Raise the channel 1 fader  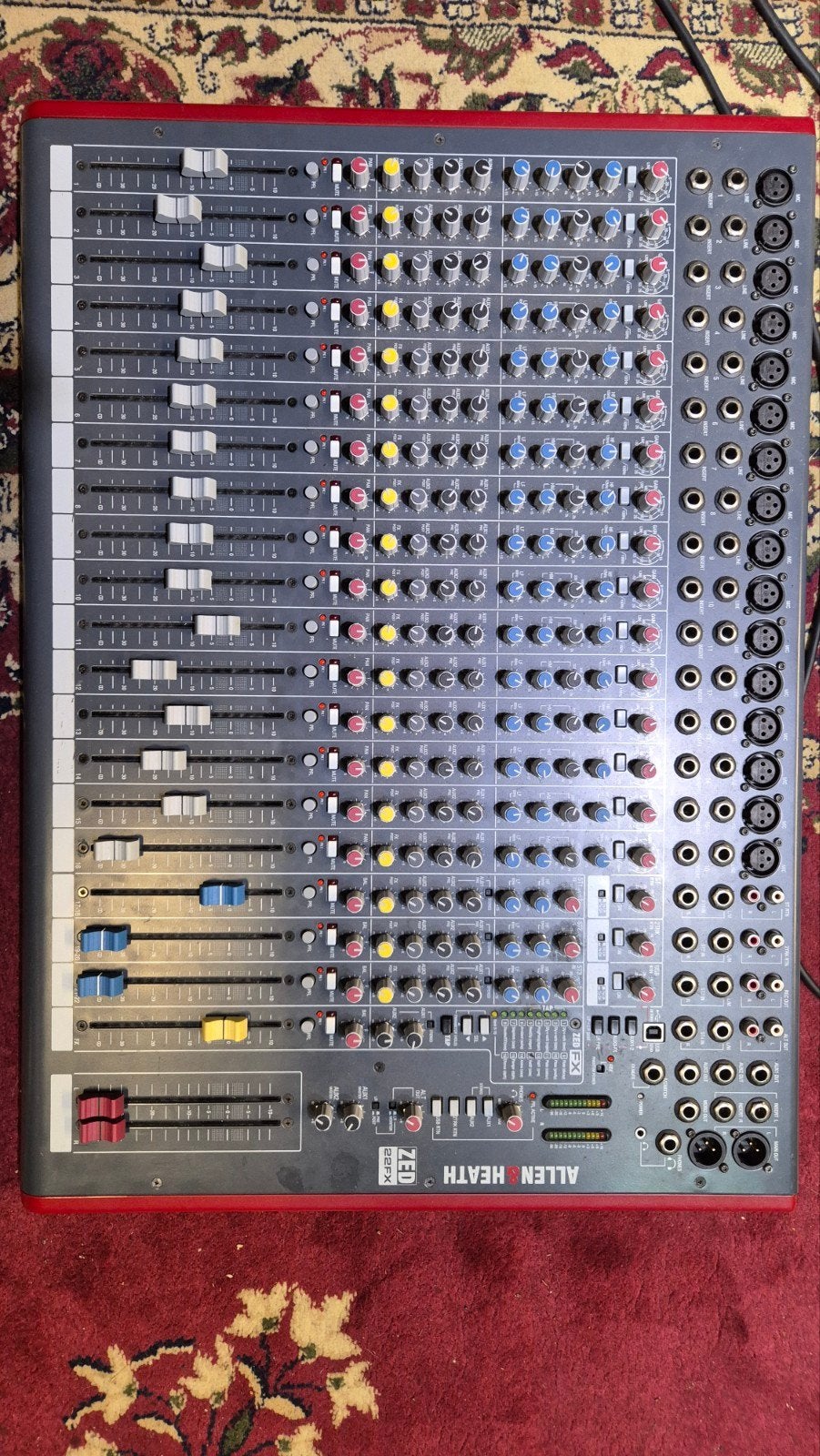[205, 163]
